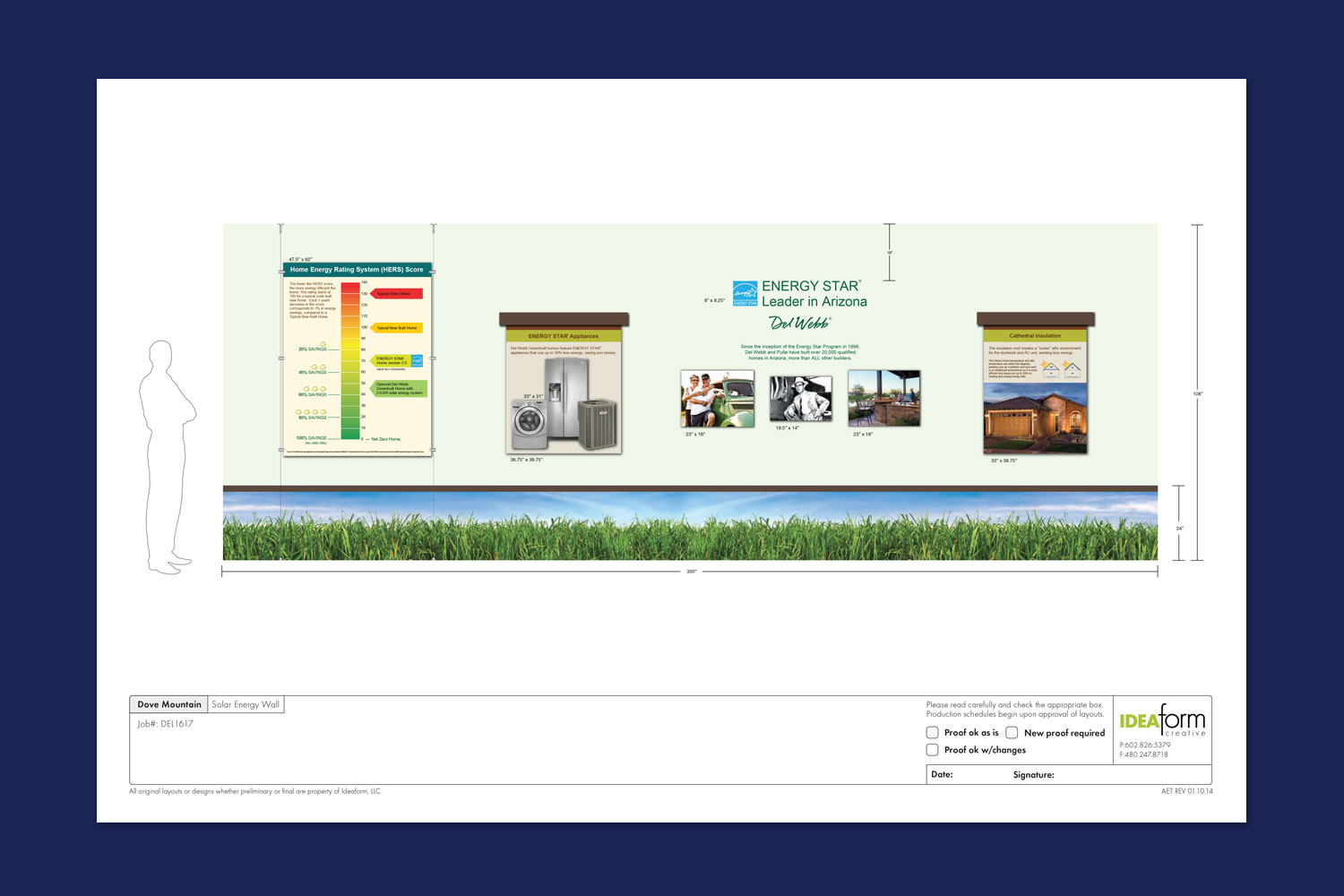Image resolution: width=1344 pixels, height=896 pixels.
Task: Click the '33" x 31"' label inside appliances panel
Action: click(x=533, y=396)
